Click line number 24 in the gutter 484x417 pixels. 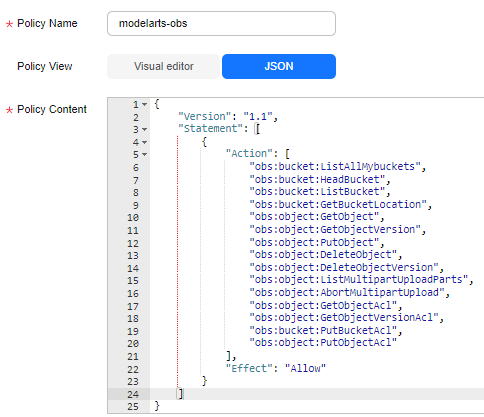click(133, 394)
